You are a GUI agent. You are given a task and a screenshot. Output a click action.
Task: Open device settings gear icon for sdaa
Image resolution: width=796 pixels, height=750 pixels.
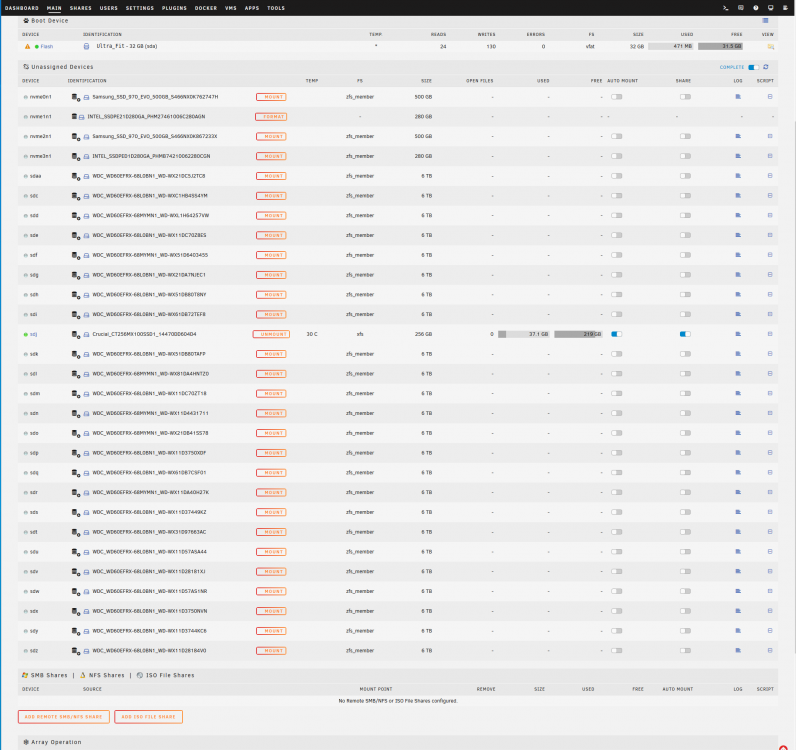click(76, 176)
